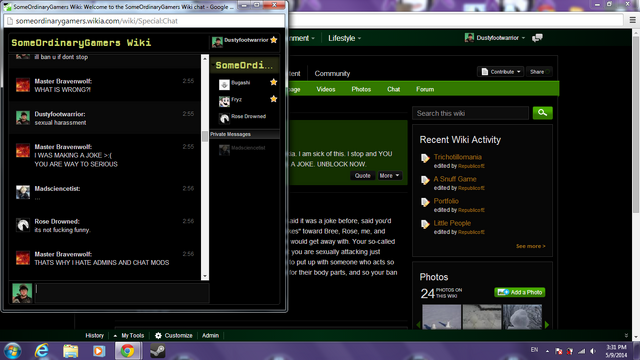Click the Quote button

pyautogui.click(x=362, y=176)
